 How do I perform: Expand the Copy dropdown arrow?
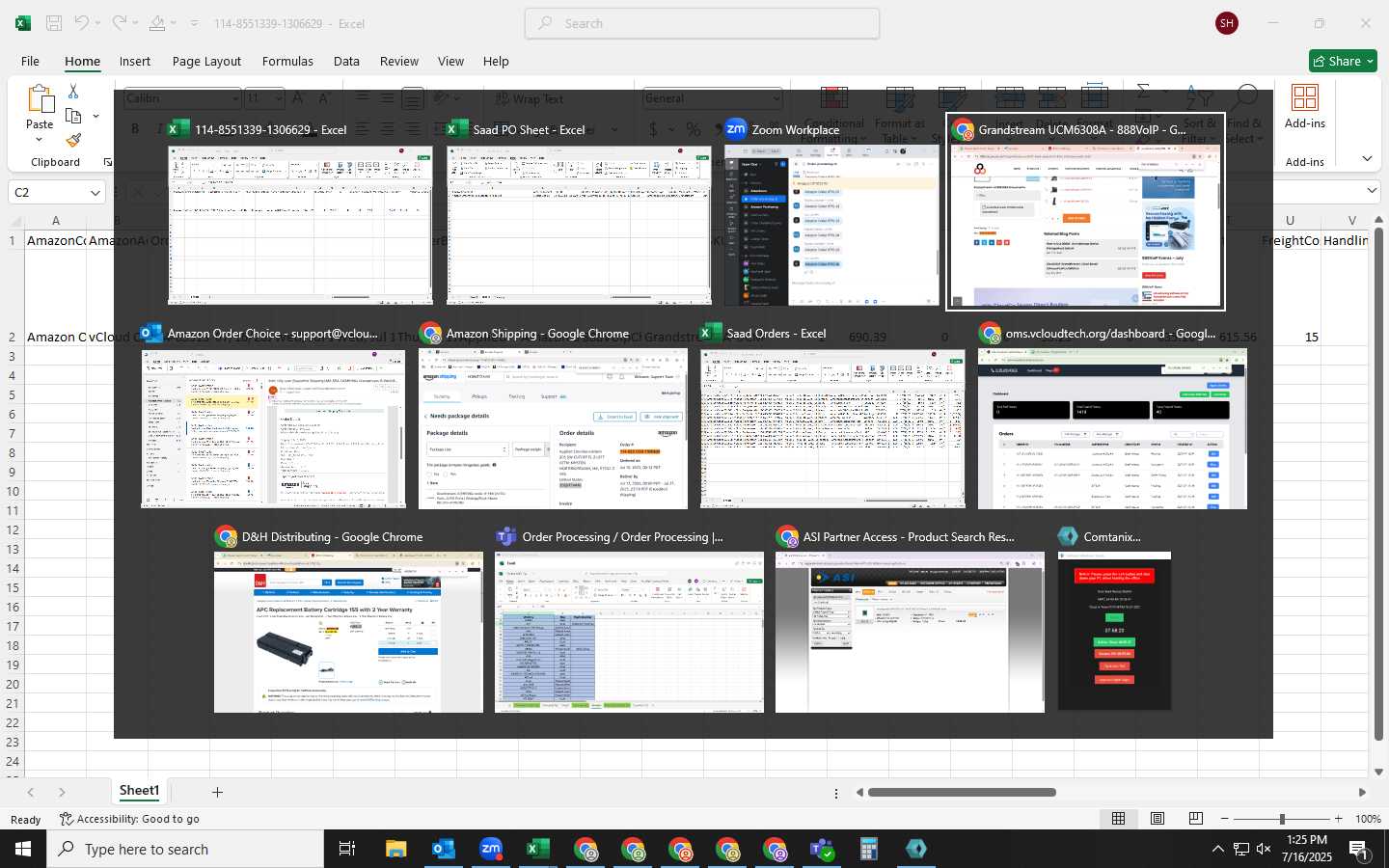[x=95, y=116]
